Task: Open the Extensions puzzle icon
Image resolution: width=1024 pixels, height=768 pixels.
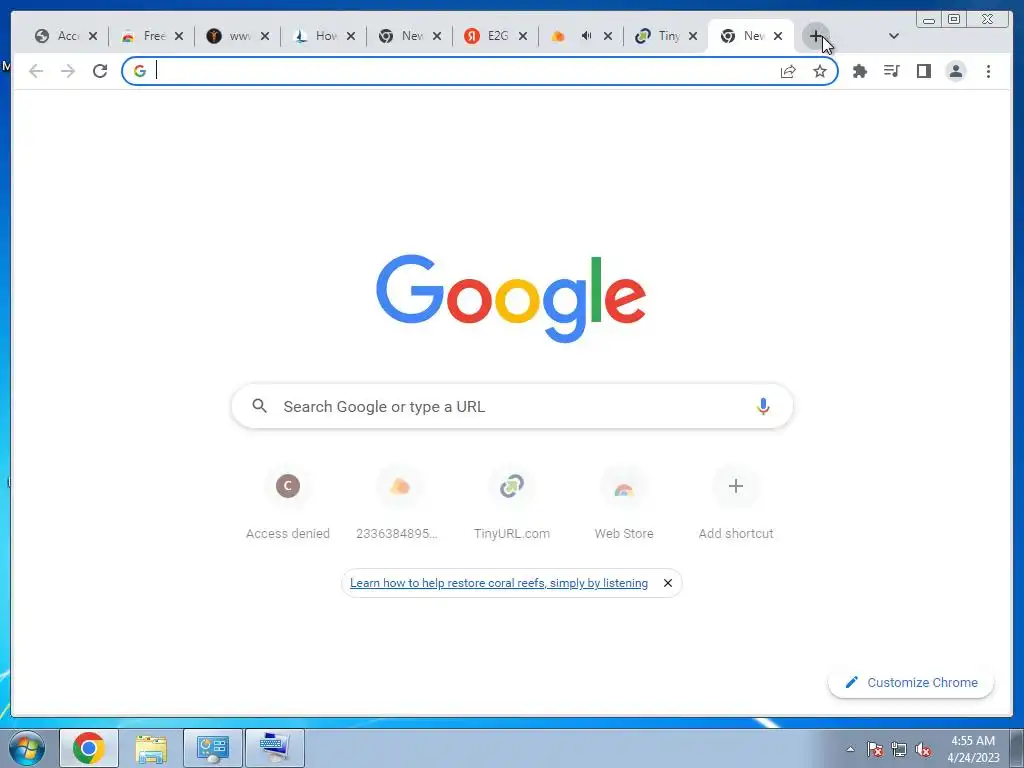Action: click(x=860, y=71)
